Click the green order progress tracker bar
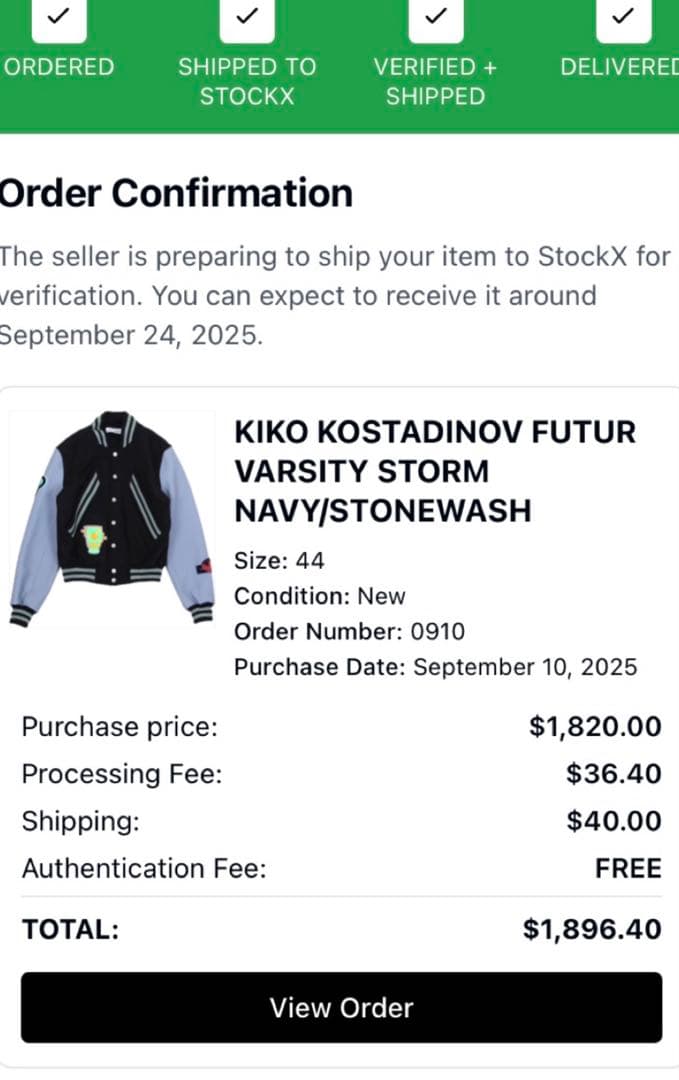This screenshot has height=1080, width=679. [340, 66]
